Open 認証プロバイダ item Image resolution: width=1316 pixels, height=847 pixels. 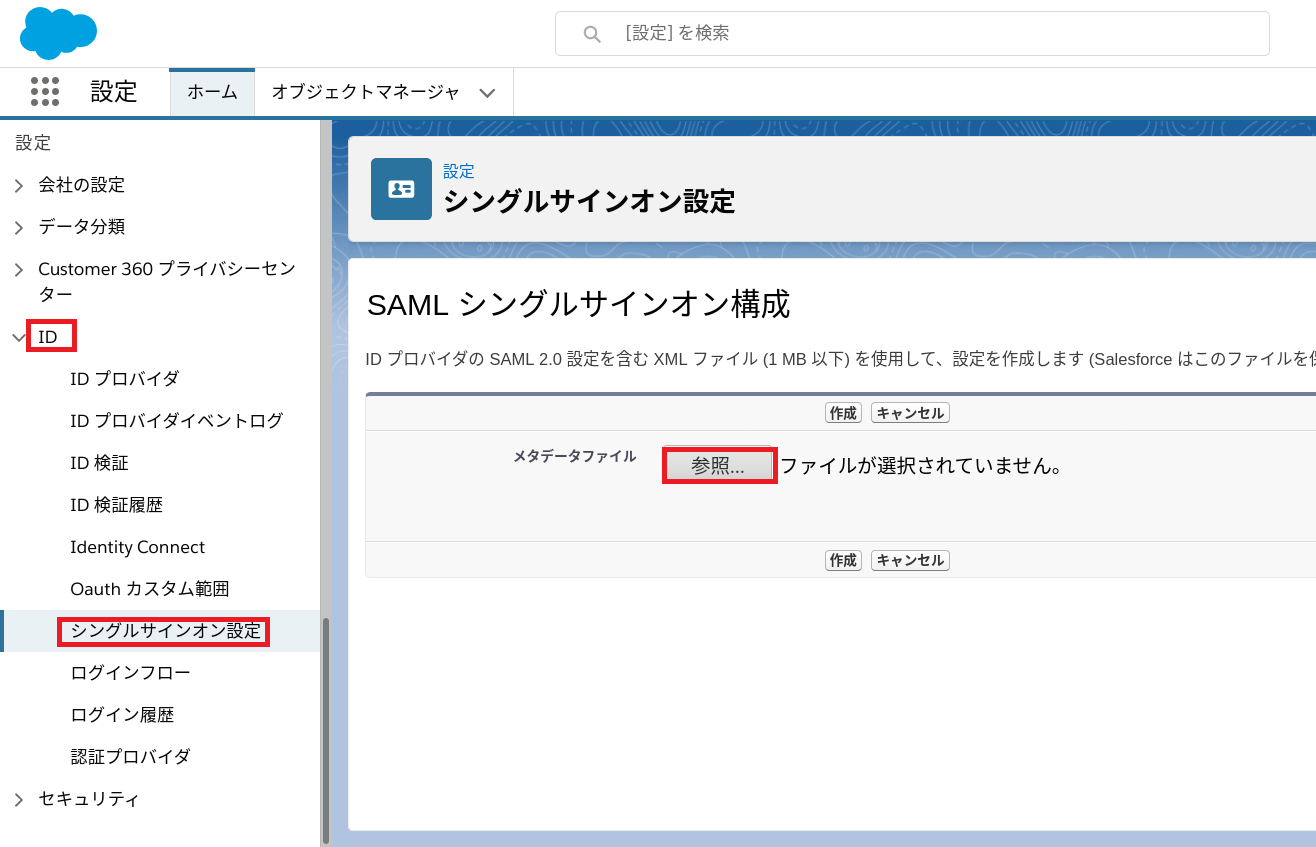coord(130,757)
